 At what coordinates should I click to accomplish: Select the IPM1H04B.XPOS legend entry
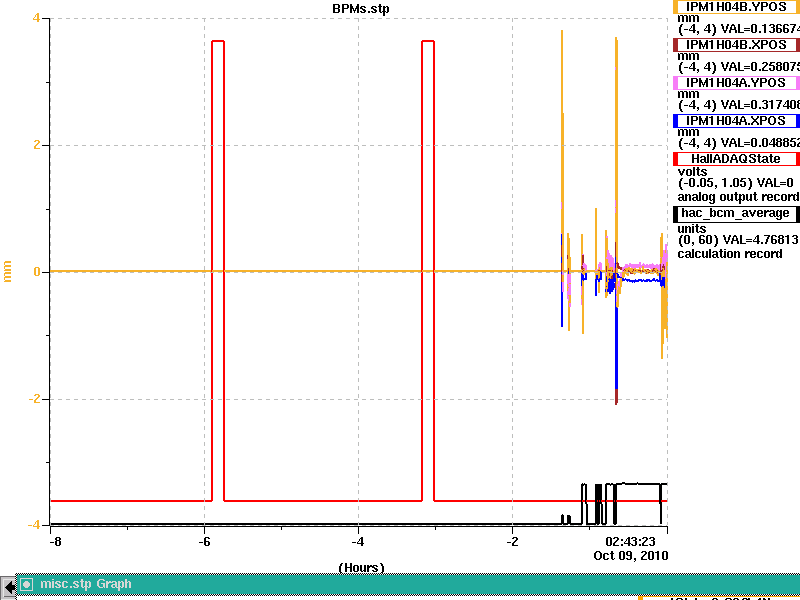pyautogui.click(x=736, y=45)
